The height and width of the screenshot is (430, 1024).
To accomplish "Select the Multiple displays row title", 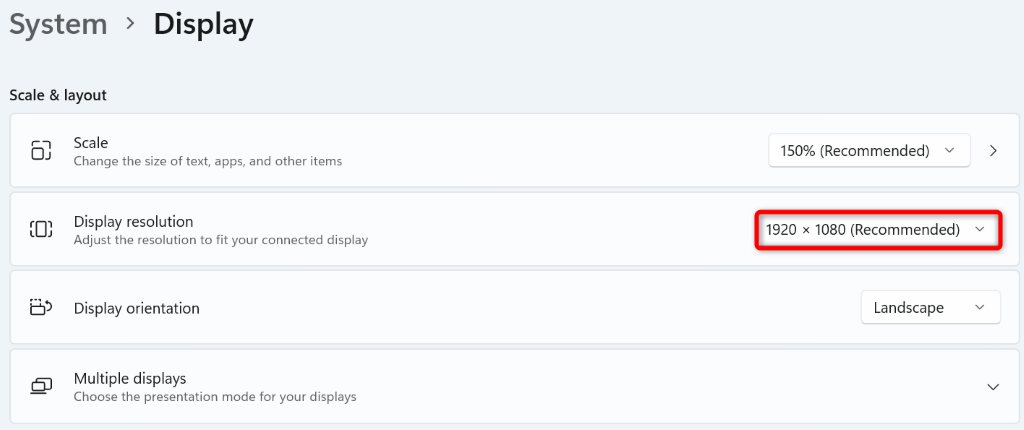I will 130,378.
